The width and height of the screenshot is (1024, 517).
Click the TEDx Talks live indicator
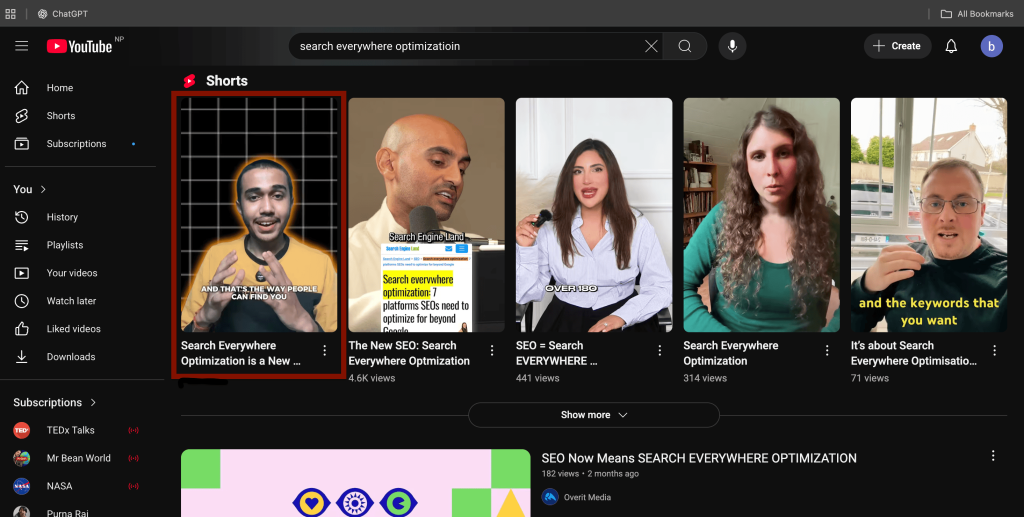coord(133,430)
